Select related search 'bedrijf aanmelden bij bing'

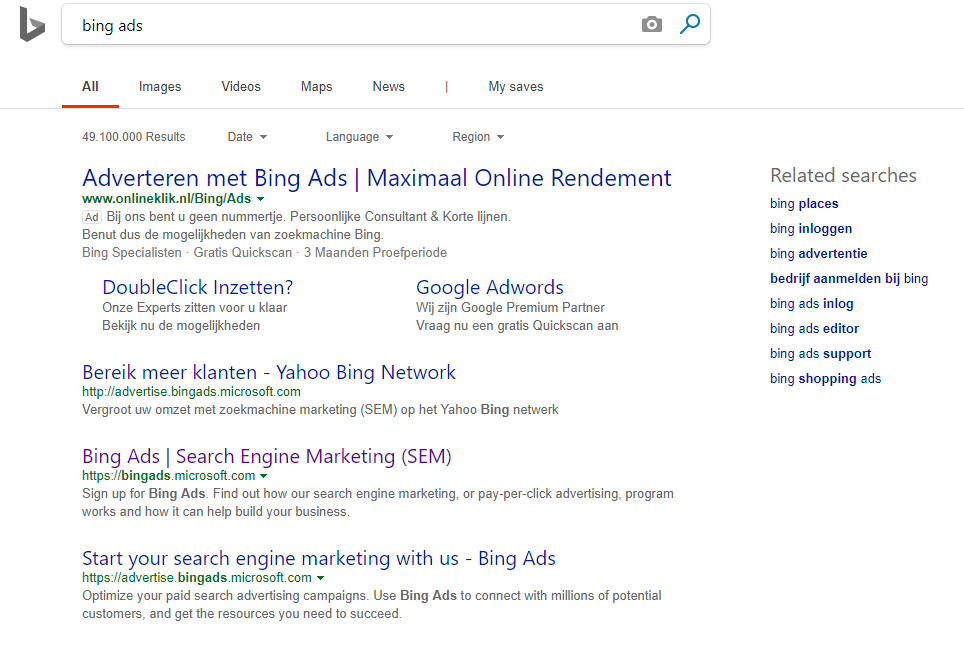pyautogui.click(x=849, y=279)
